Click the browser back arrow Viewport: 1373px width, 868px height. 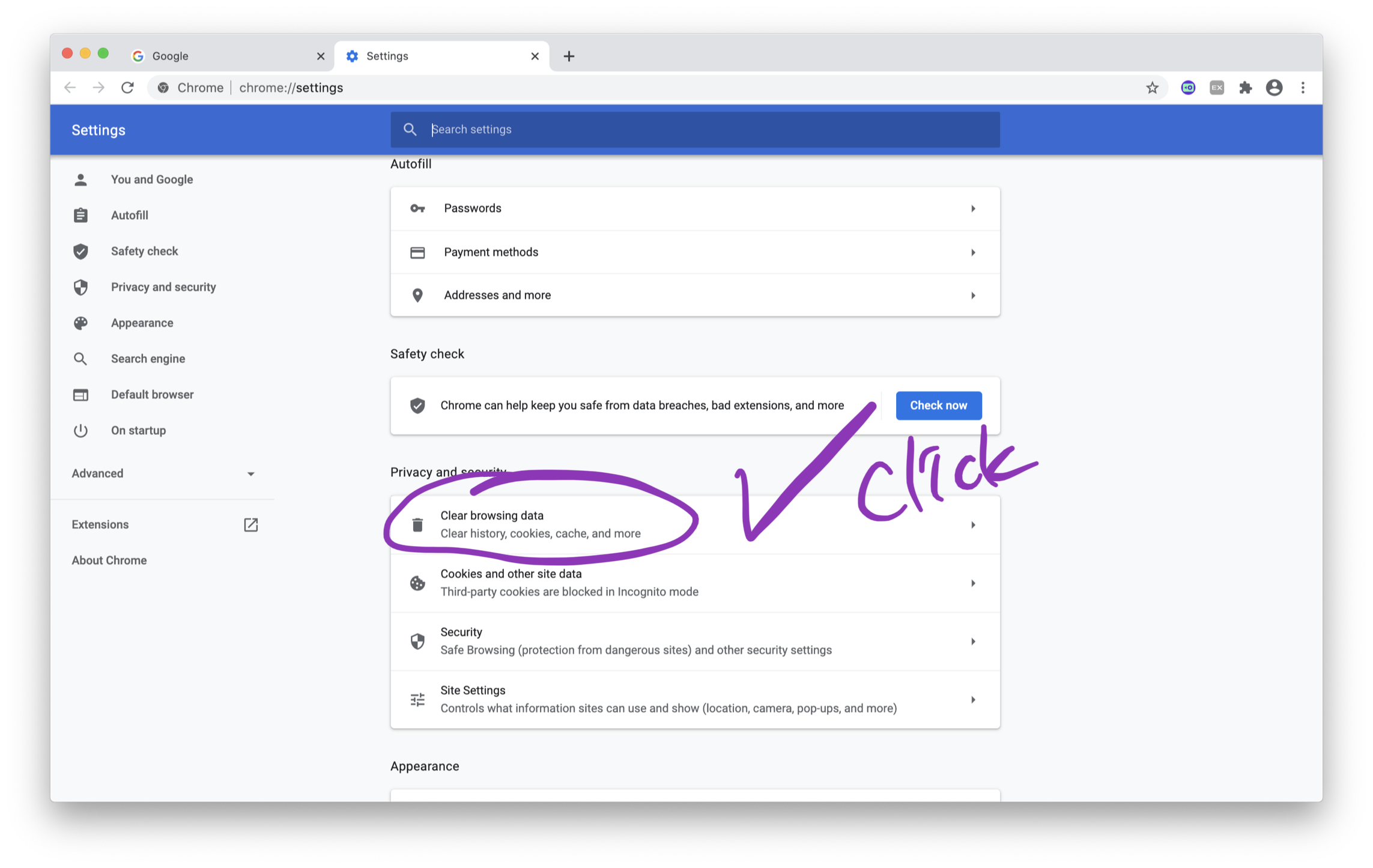click(x=70, y=88)
